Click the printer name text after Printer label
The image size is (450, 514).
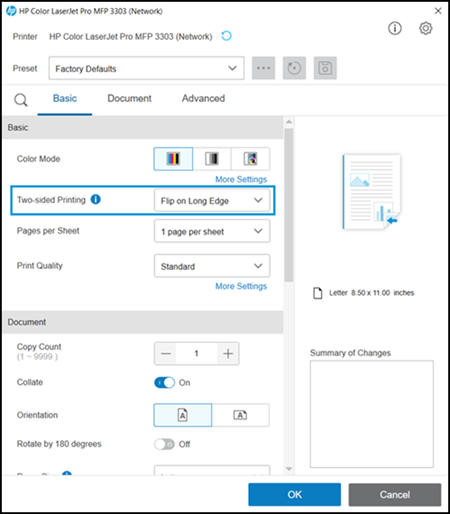click(131, 36)
